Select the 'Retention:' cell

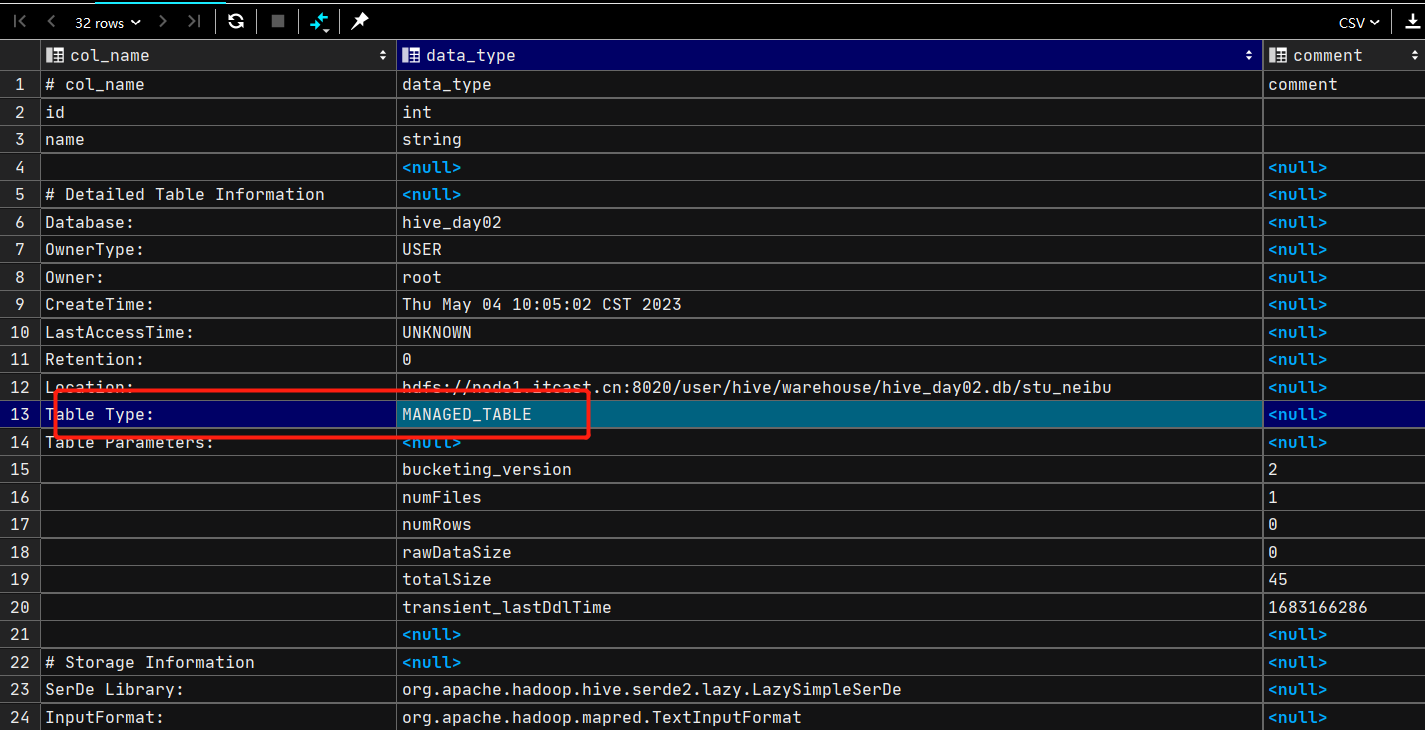click(x=218, y=360)
